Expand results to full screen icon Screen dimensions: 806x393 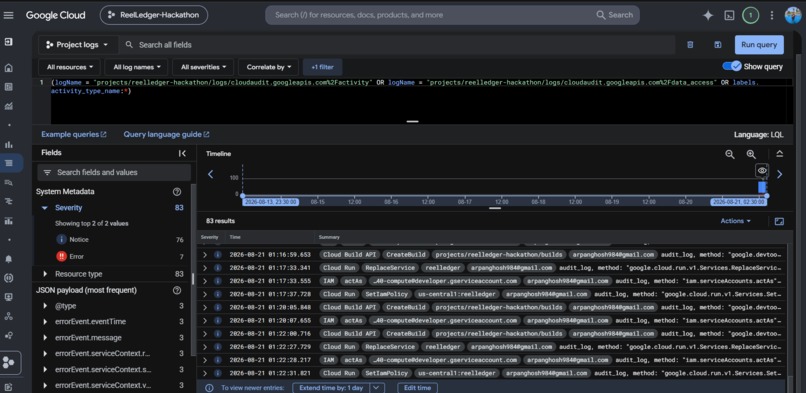779,221
